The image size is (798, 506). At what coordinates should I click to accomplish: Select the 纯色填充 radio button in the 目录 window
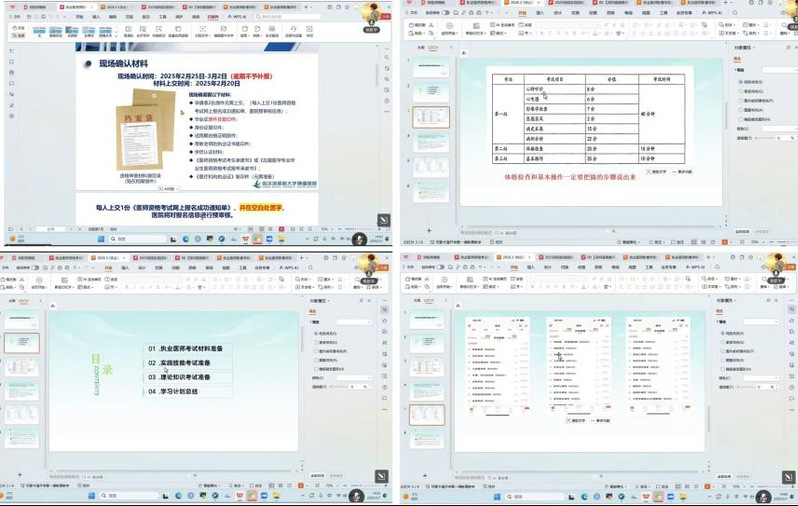[317, 332]
